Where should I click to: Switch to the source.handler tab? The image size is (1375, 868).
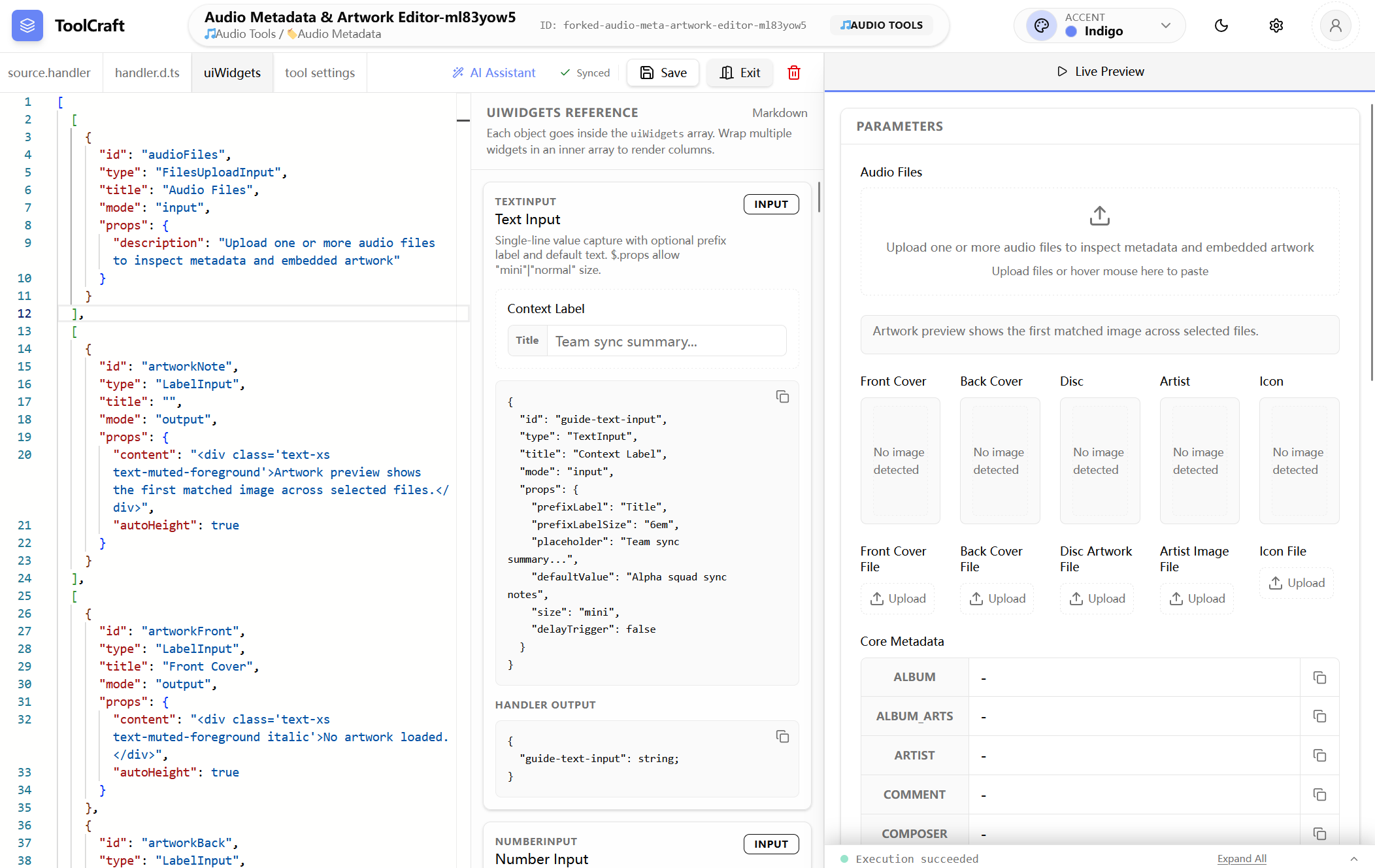tap(49, 73)
